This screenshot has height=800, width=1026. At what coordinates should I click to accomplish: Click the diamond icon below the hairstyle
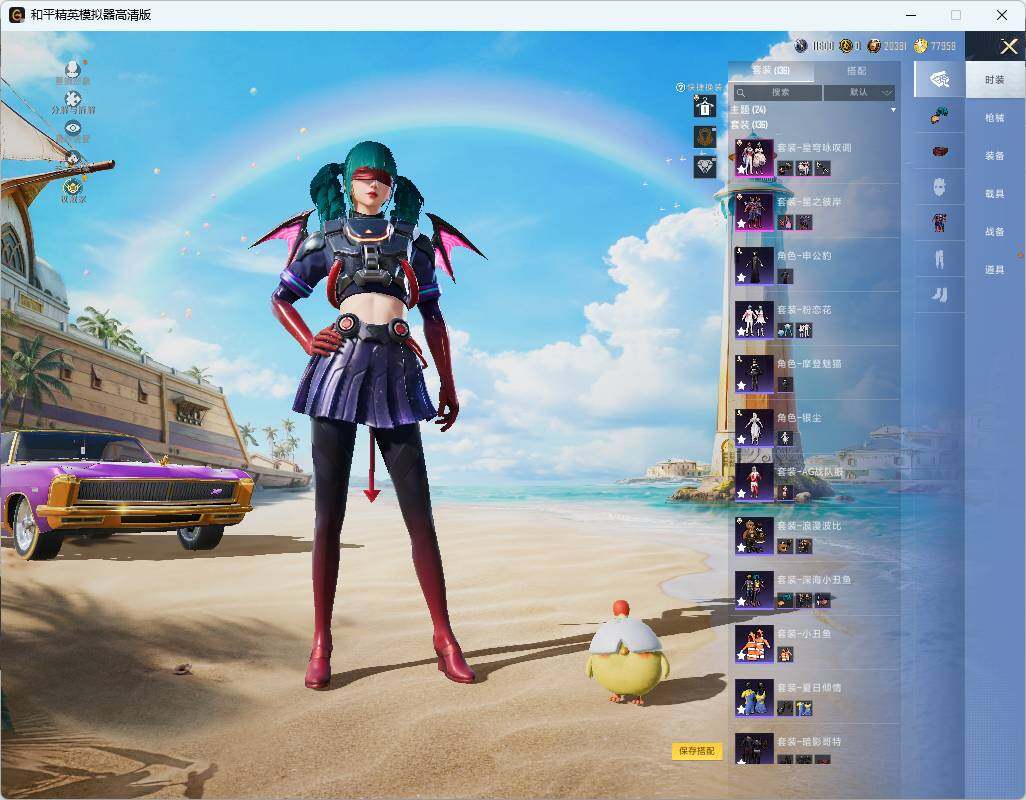[705, 167]
